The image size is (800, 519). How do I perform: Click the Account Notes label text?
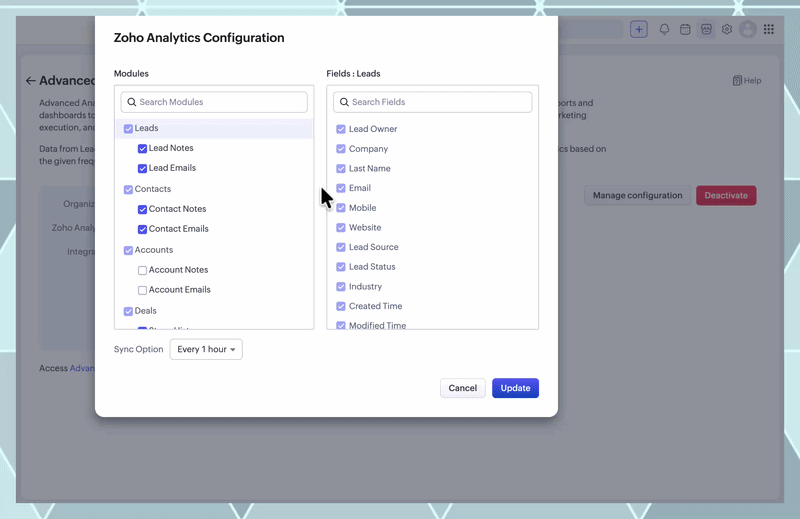coord(179,269)
